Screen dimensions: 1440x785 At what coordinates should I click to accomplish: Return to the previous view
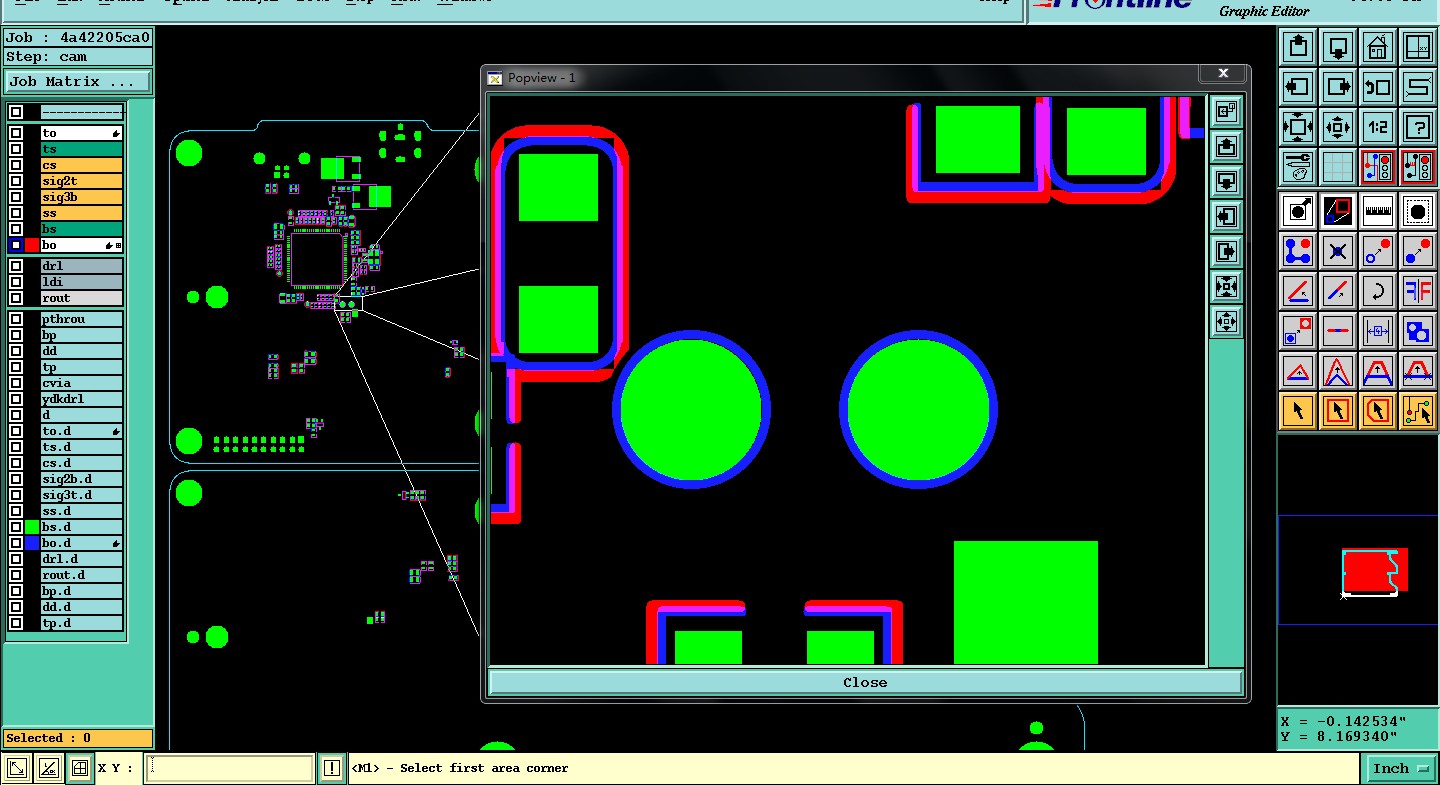(1378, 86)
